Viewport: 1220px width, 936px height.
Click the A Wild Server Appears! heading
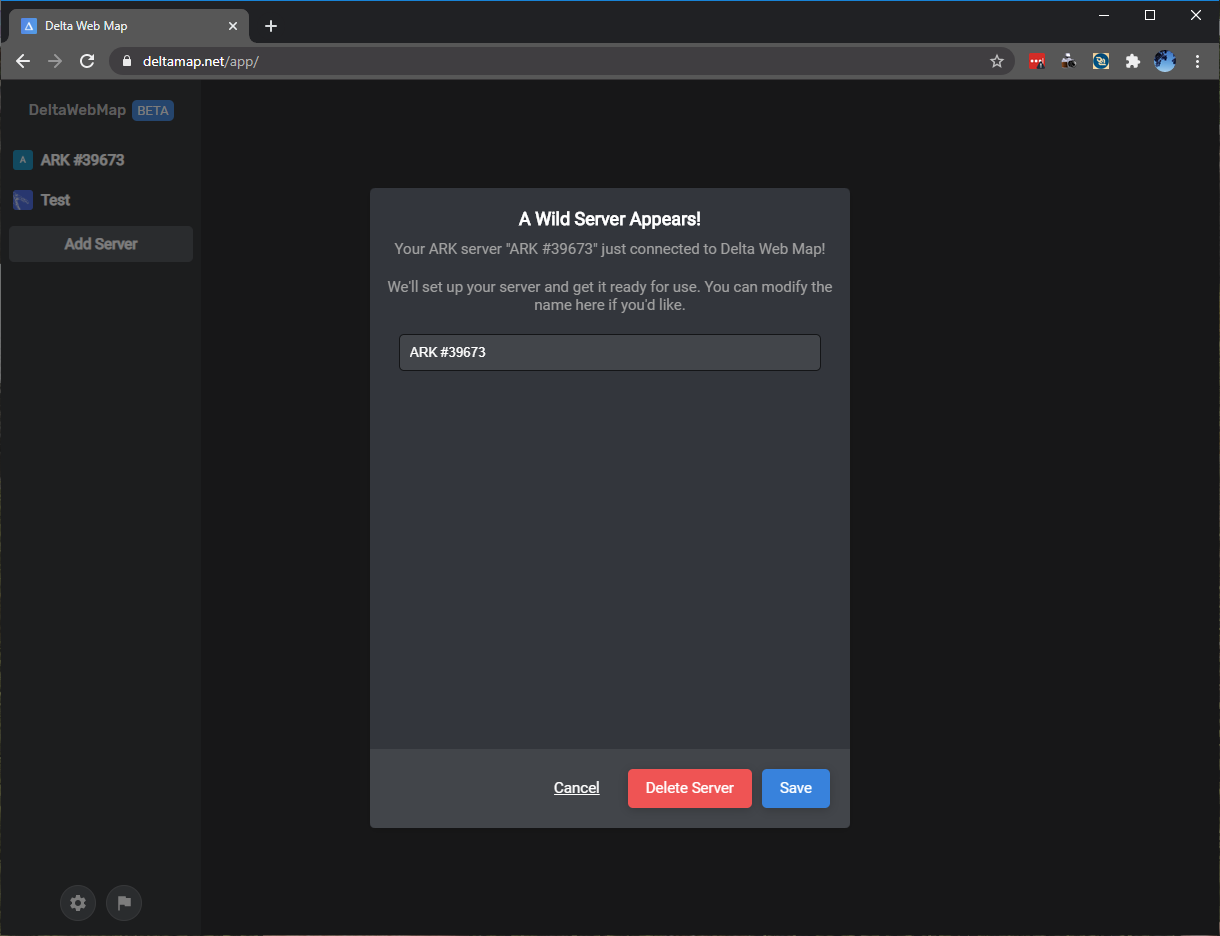click(x=610, y=219)
